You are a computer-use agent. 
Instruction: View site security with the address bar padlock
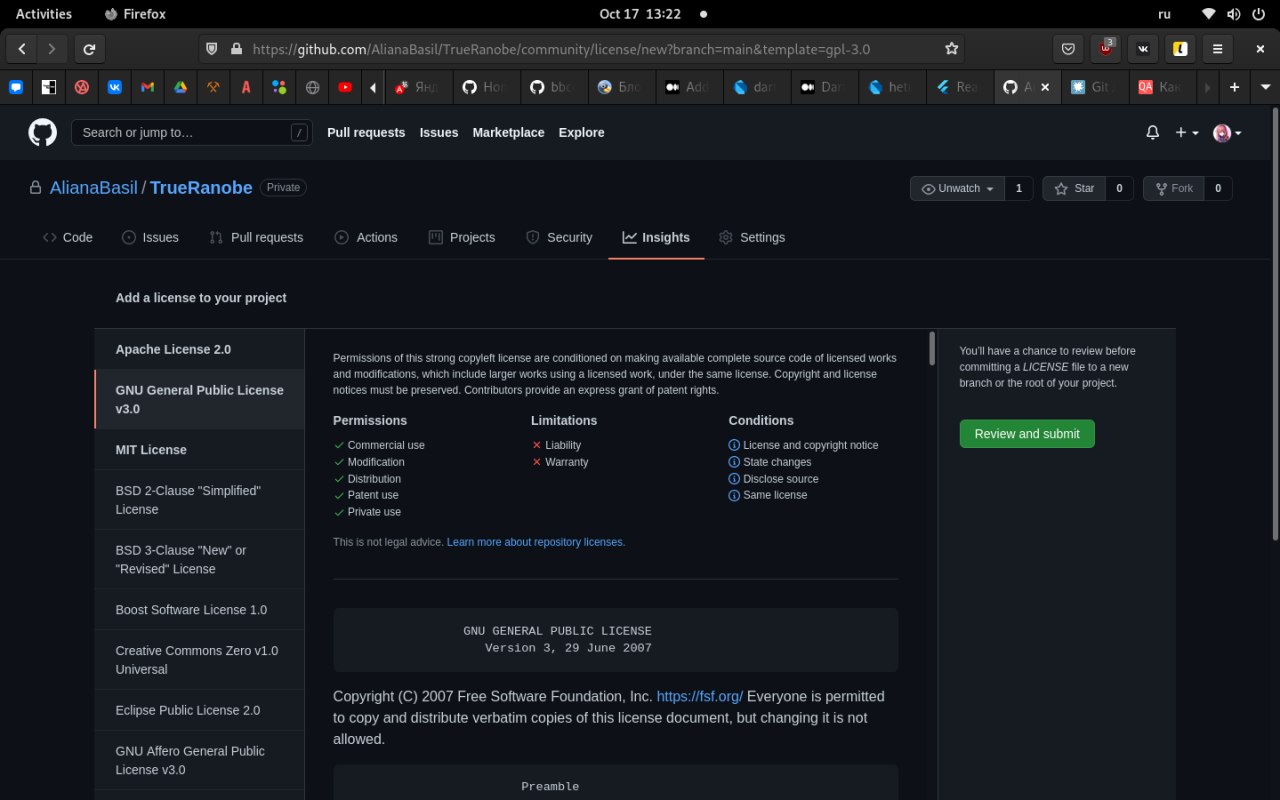click(x=236, y=48)
